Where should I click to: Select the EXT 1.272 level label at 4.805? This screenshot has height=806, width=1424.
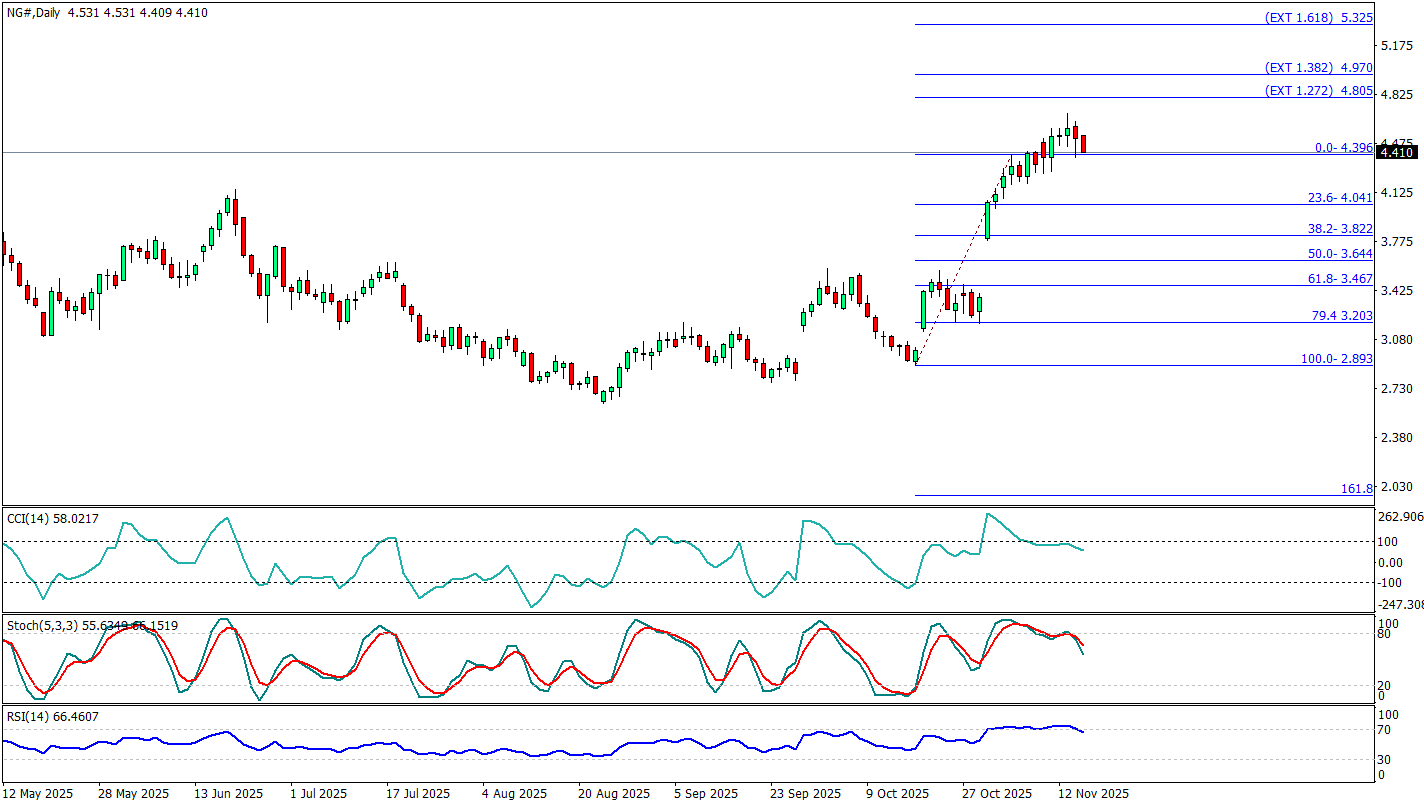coord(1318,90)
